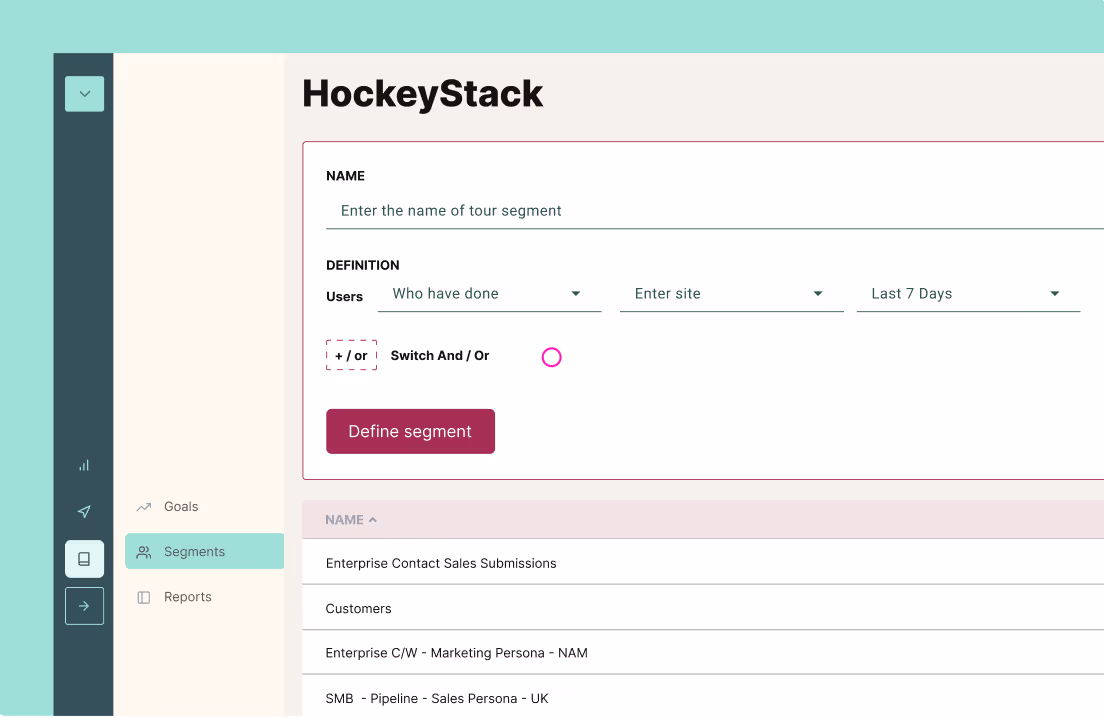This screenshot has width=1104, height=718.
Task: Select the Customers segment row
Action: click(703, 607)
